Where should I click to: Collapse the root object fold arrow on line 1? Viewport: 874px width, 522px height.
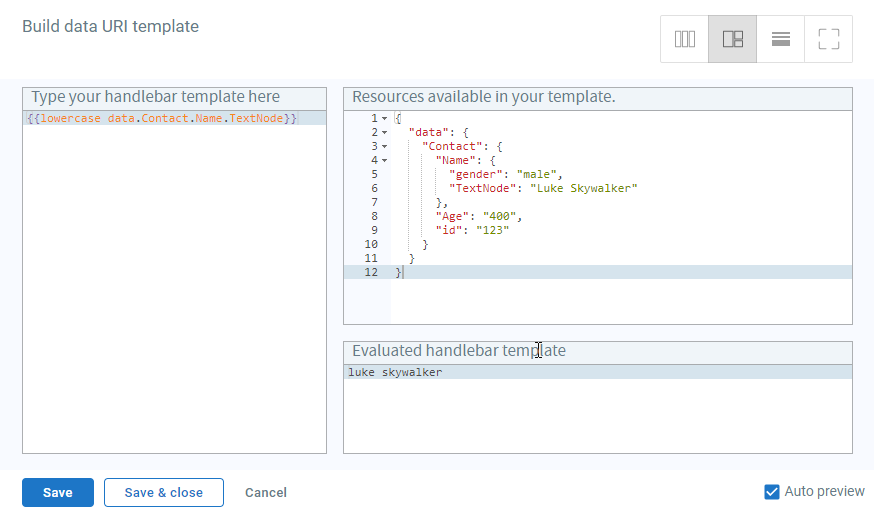click(x=385, y=119)
